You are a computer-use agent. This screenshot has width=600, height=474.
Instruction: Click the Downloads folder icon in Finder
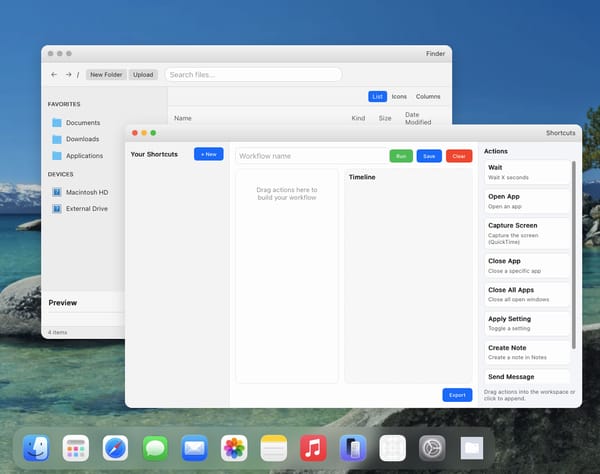tap(57, 139)
